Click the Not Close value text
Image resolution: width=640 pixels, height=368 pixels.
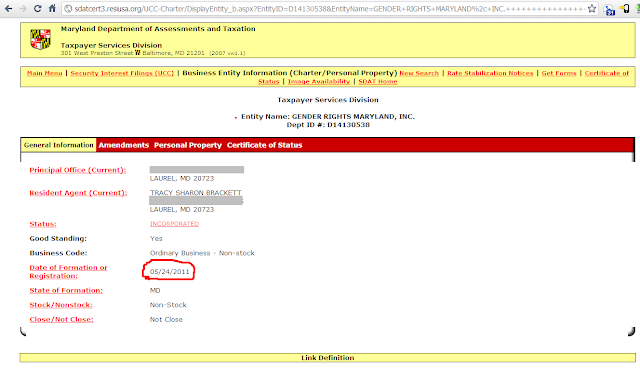pos(166,319)
